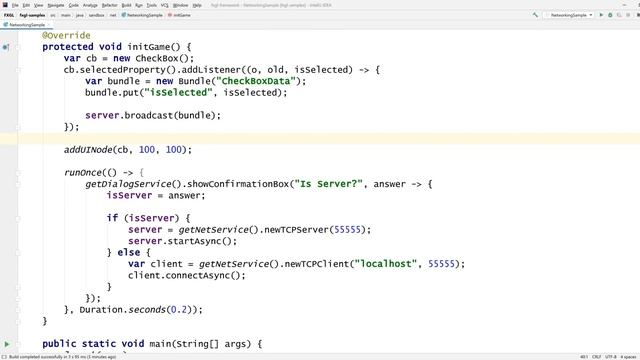Click the @Override annotation
Image resolution: width=640 pixels, height=360 pixels.
tap(66, 36)
